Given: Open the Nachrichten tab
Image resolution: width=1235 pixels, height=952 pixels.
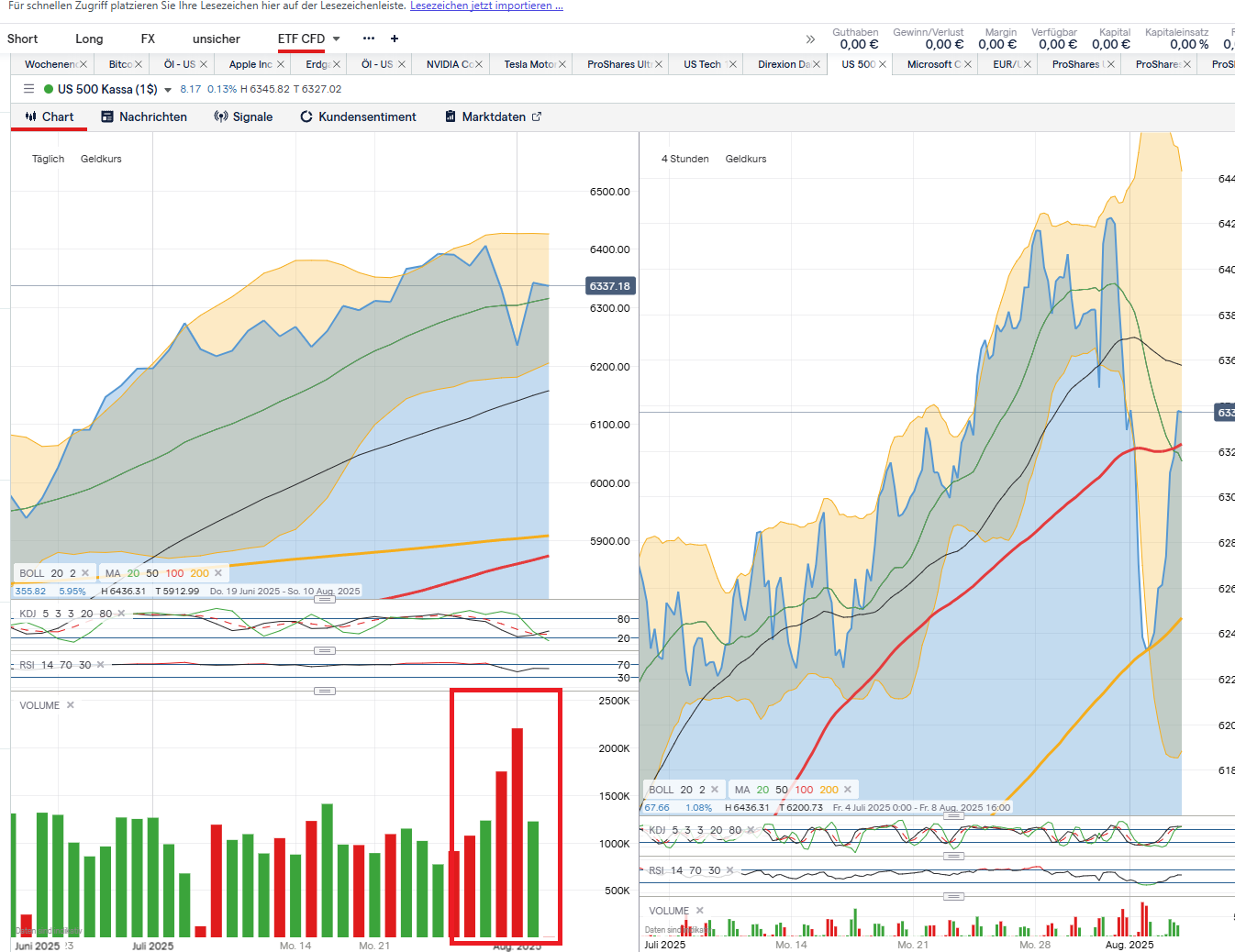Looking at the screenshot, I should [x=144, y=116].
